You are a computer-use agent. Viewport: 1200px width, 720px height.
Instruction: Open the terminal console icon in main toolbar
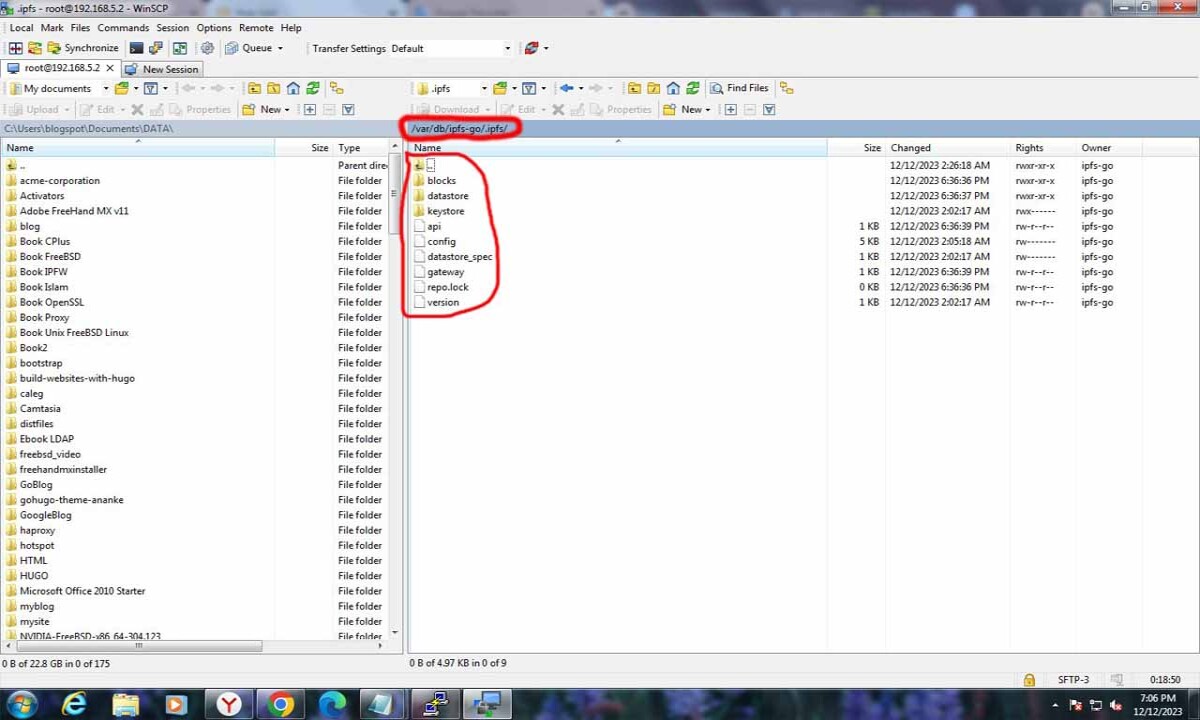click(137, 48)
